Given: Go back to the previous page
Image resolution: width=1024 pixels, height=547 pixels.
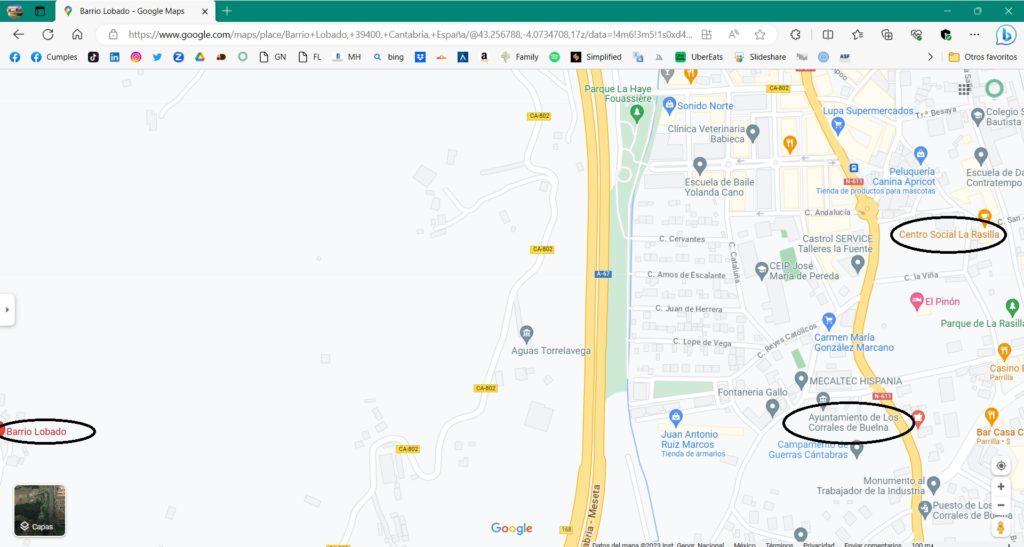Looking at the screenshot, I should tap(18, 35).
